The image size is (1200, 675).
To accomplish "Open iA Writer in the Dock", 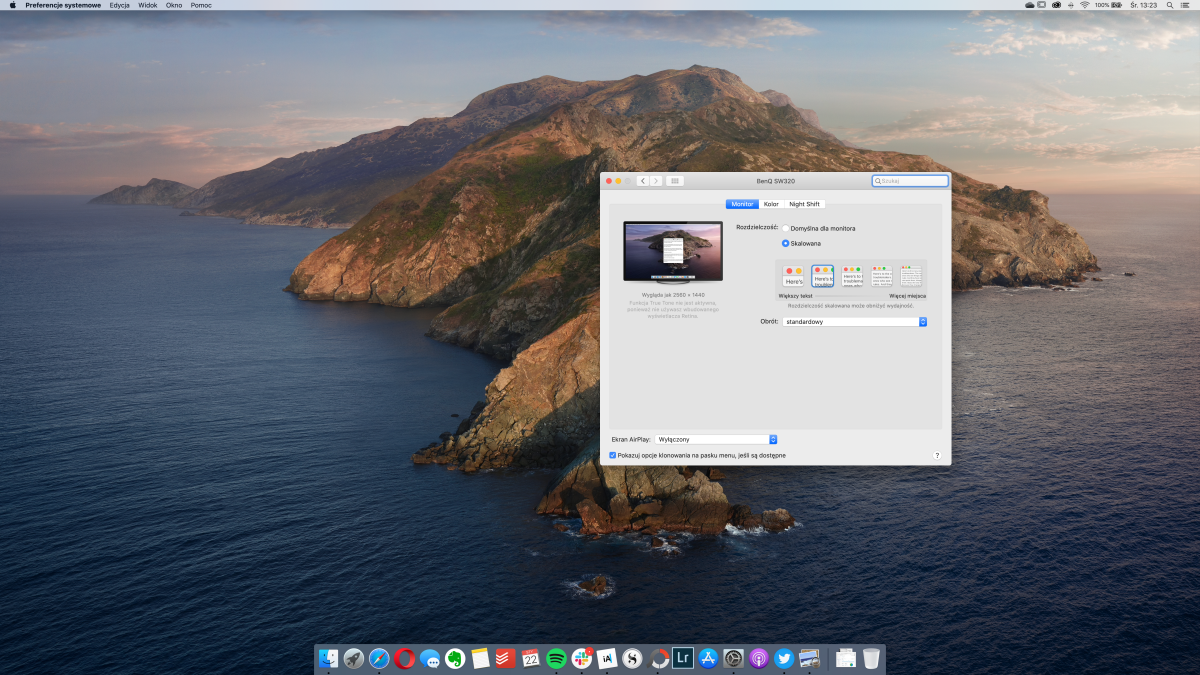I will tap(607, 658).
